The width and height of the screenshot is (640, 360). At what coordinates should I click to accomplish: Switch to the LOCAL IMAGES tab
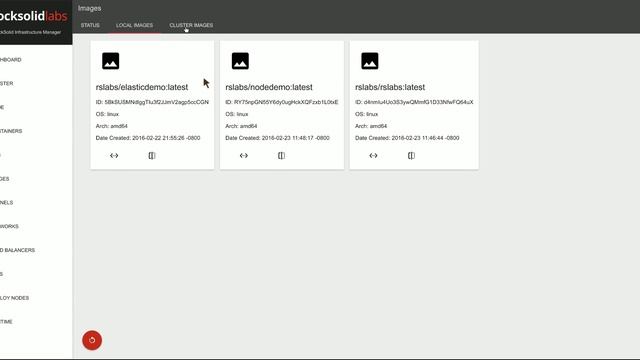click(134, 25)
